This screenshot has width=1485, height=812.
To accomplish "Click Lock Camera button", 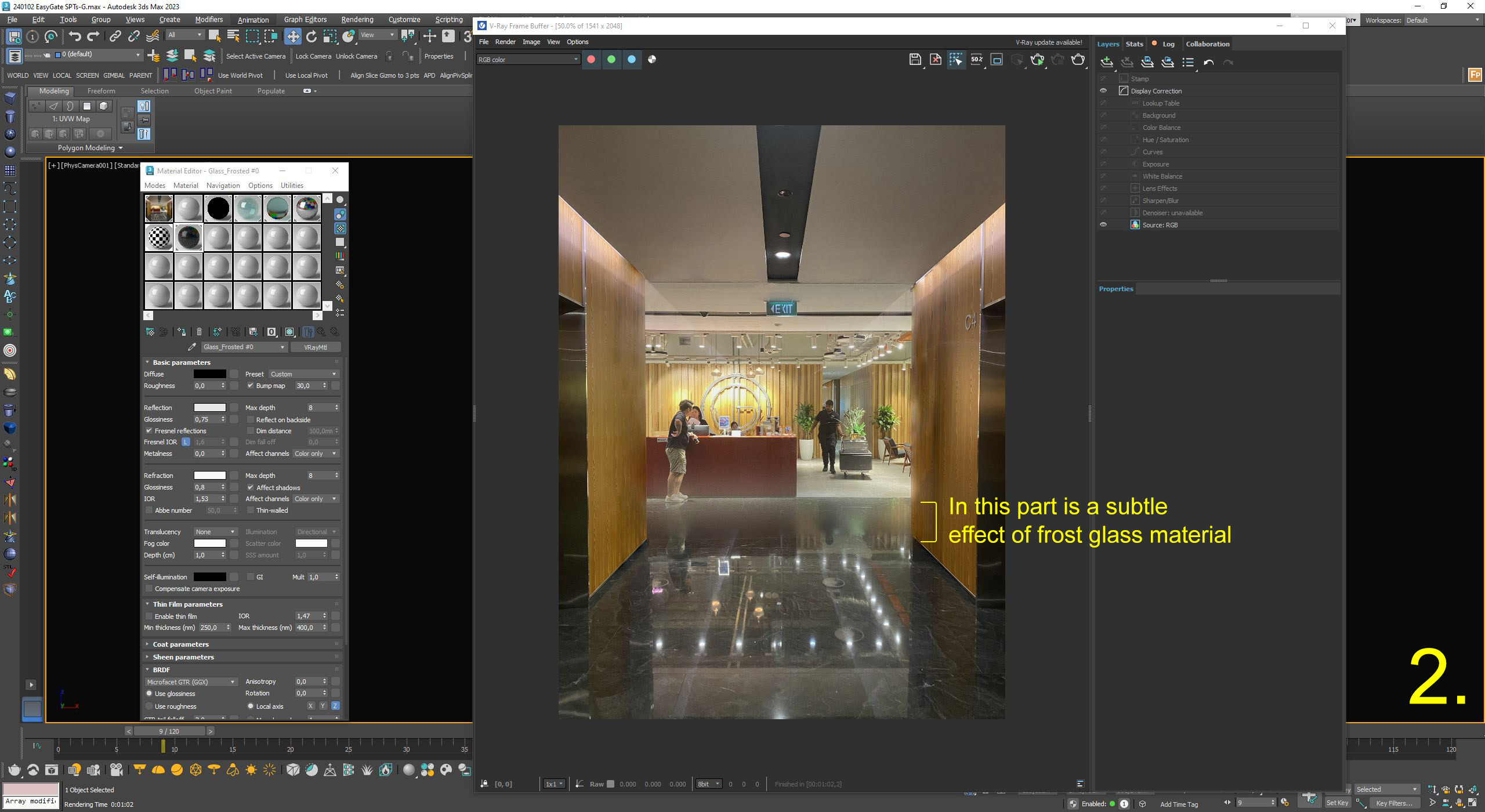I will click(x=313, y=56).
